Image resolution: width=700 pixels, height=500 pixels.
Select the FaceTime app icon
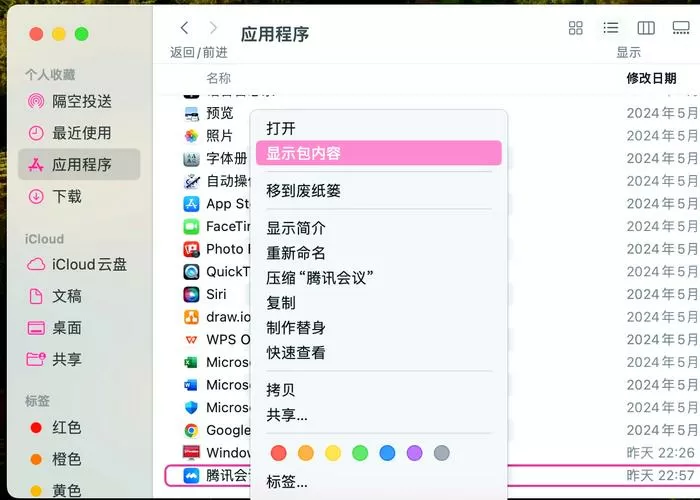tap(192, 227)
